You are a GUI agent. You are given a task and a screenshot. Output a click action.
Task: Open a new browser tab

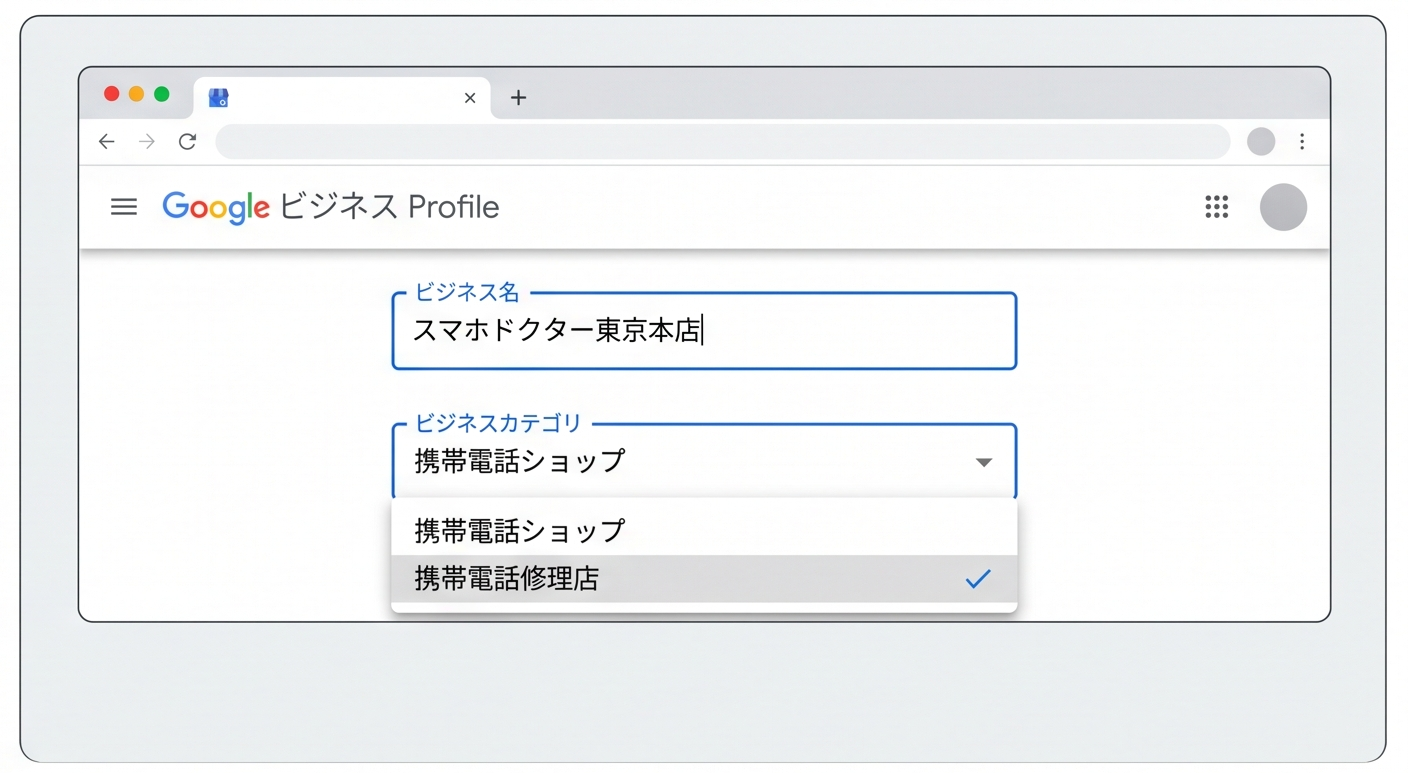pyautogui.click(x=518, y=98)
